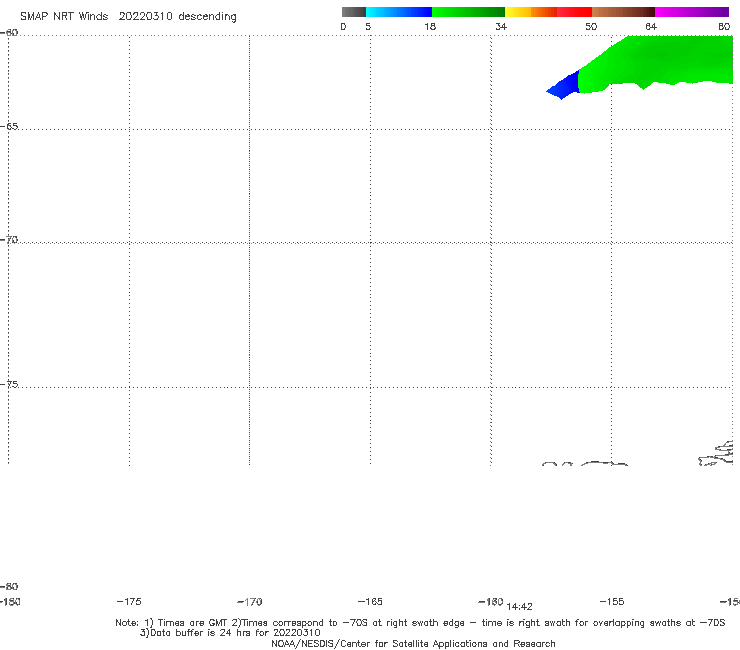Select the gray segment of the color bar
Screen dimensions: 740x650
point(353,12)
